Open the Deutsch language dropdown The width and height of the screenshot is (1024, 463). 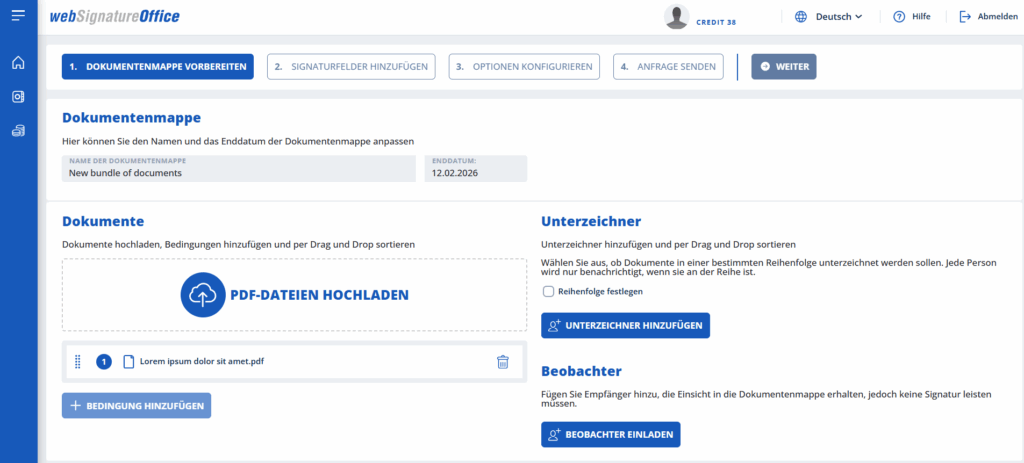[839, 17]
